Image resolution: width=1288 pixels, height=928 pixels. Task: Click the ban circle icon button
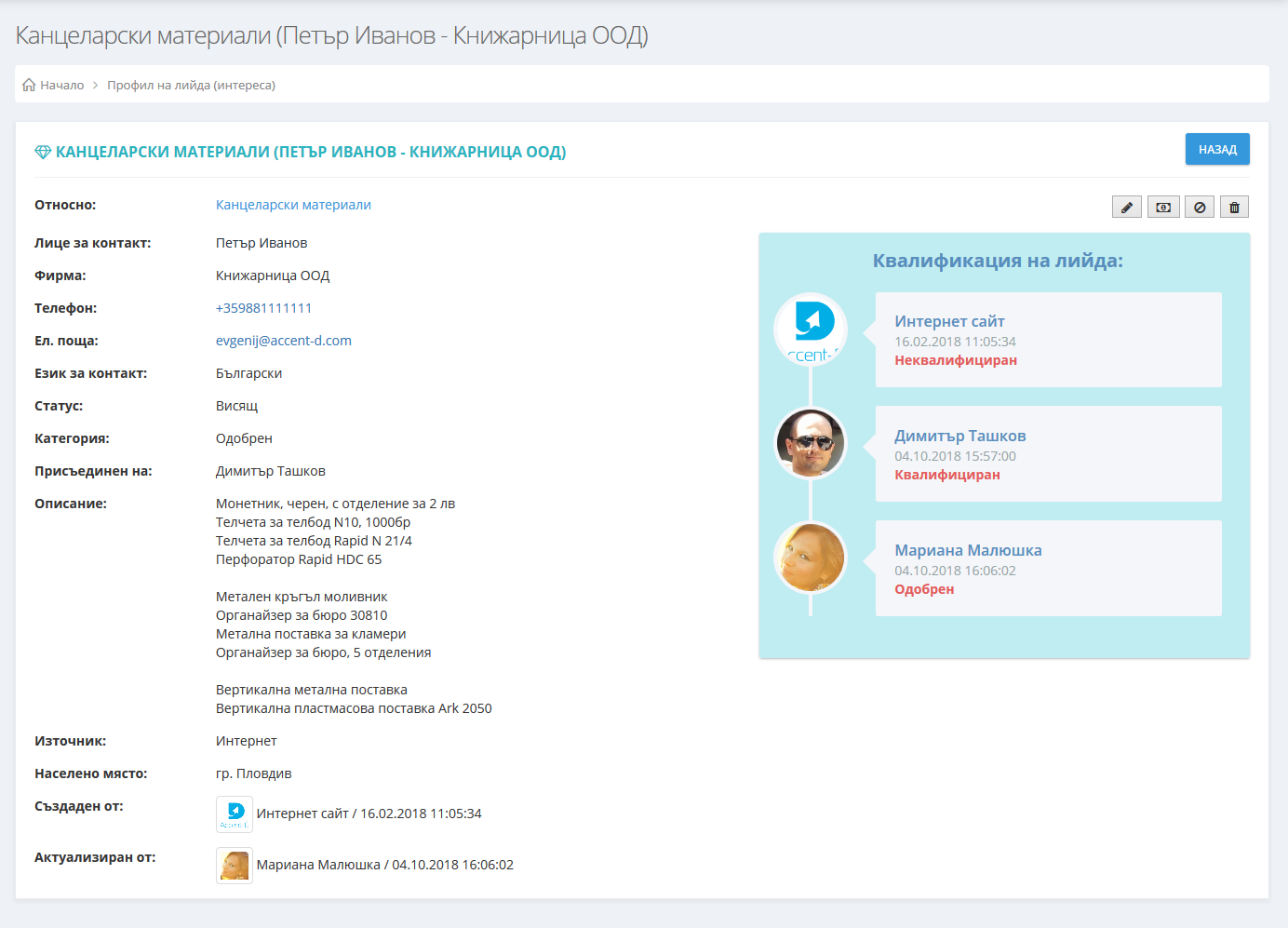click(1200, 207)
